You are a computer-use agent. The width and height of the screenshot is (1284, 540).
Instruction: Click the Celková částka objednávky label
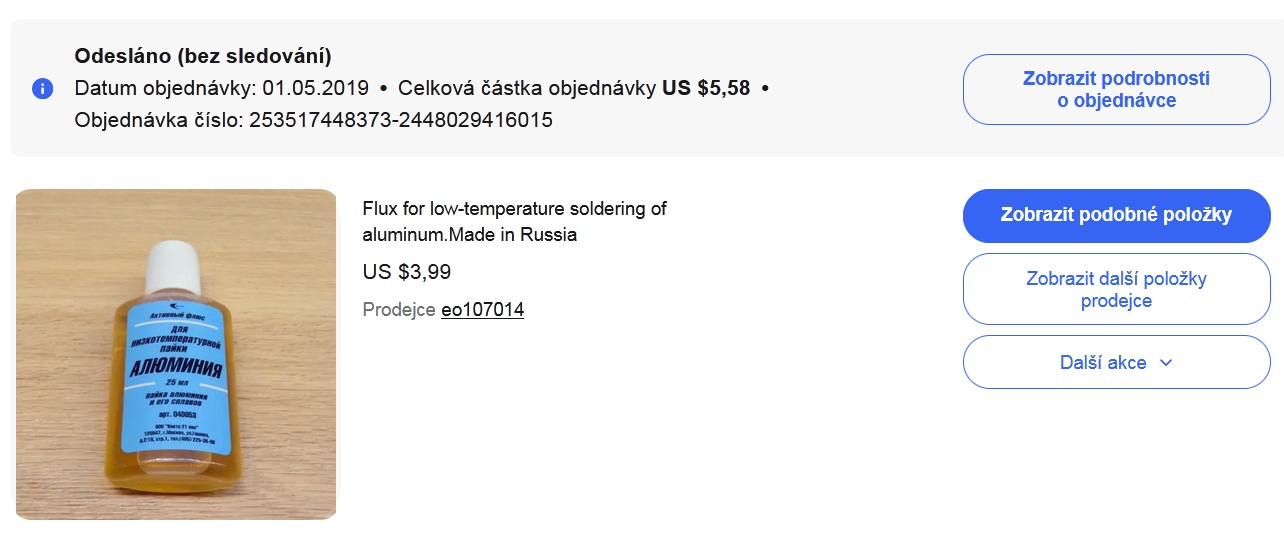[x=527, y=88]
